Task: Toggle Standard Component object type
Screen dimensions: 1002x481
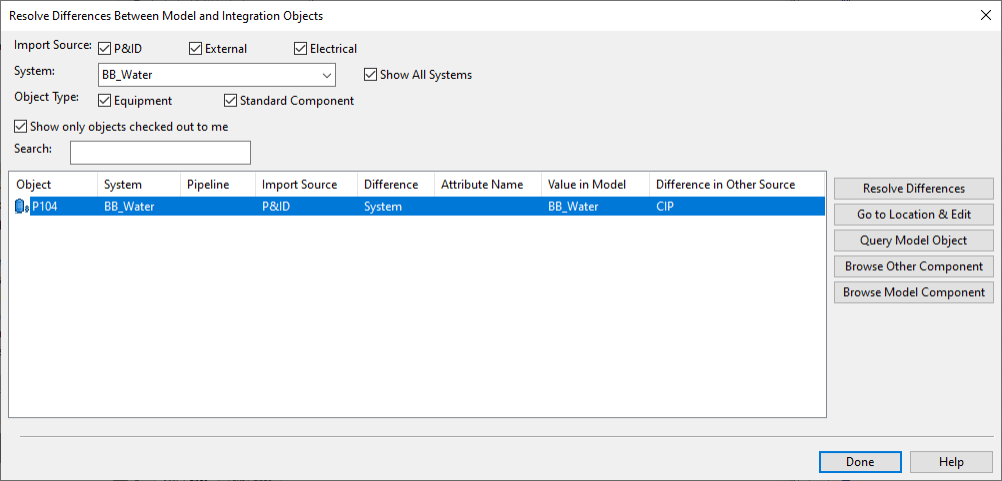Action: (x=230, y=101)
